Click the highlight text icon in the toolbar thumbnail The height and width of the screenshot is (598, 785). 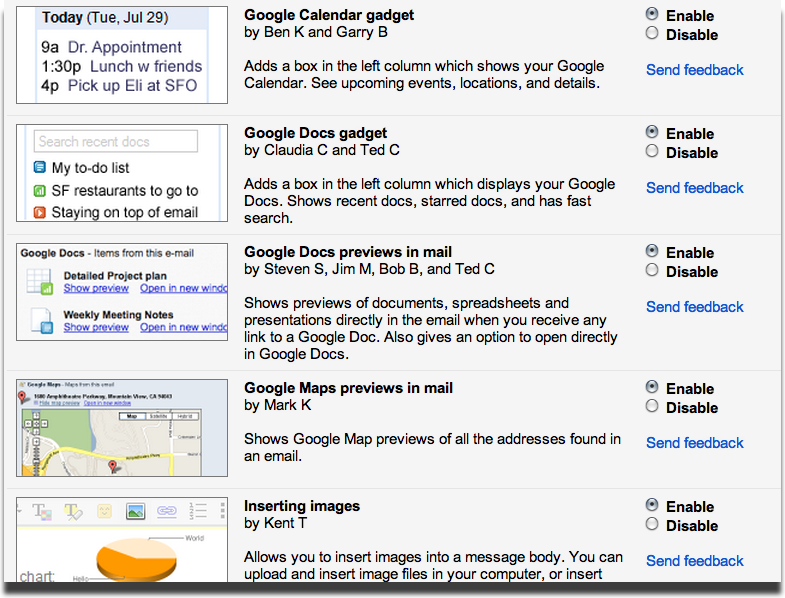tap(73, 511)
